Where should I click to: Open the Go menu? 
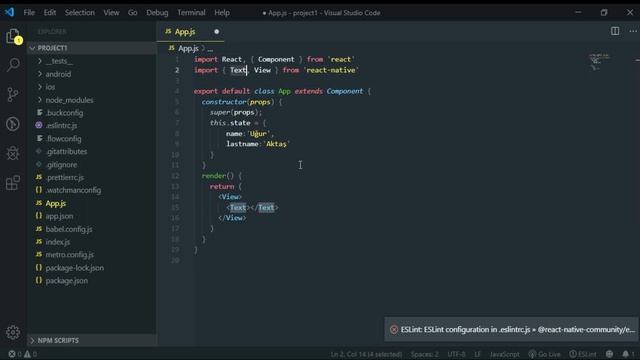click(x=133, y=13)
